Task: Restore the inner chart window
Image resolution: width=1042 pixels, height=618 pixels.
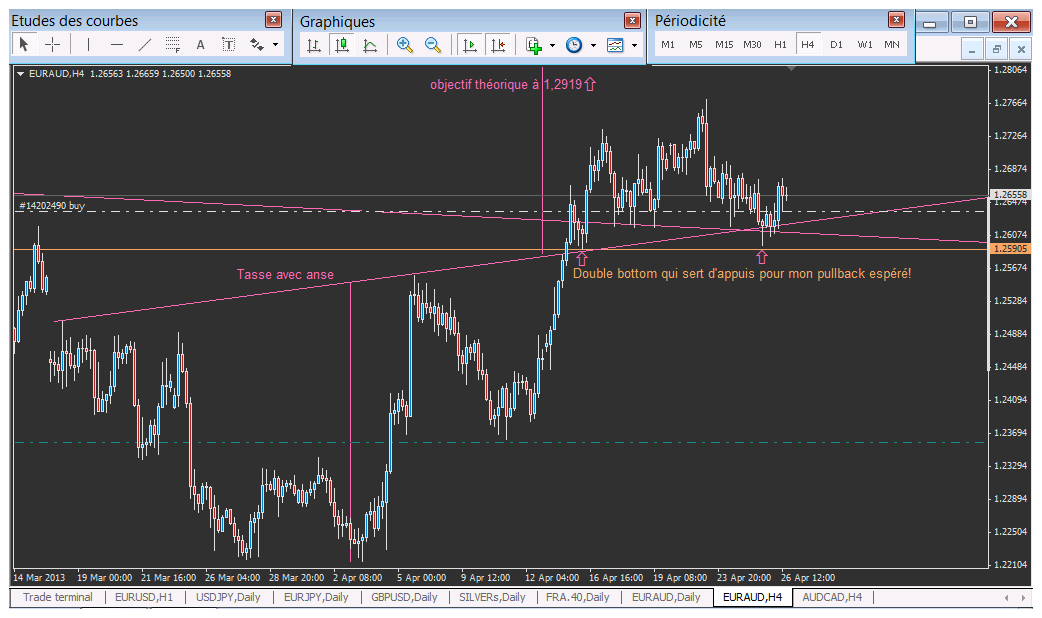Action: [996, 49]
